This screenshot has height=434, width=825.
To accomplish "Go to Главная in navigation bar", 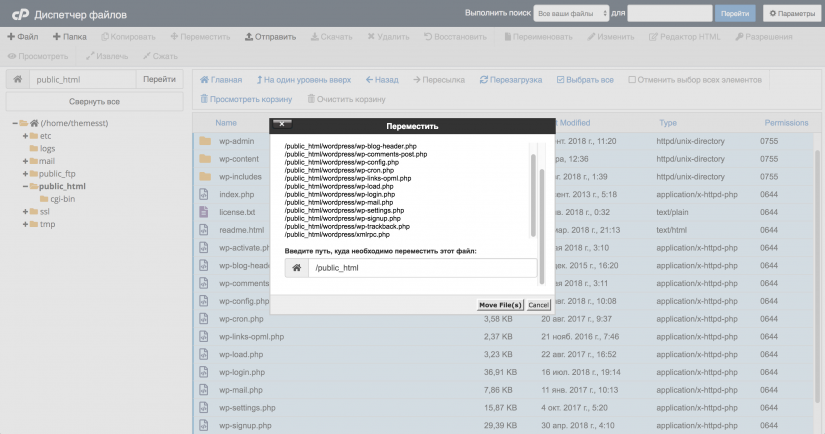I will point(221,80).
